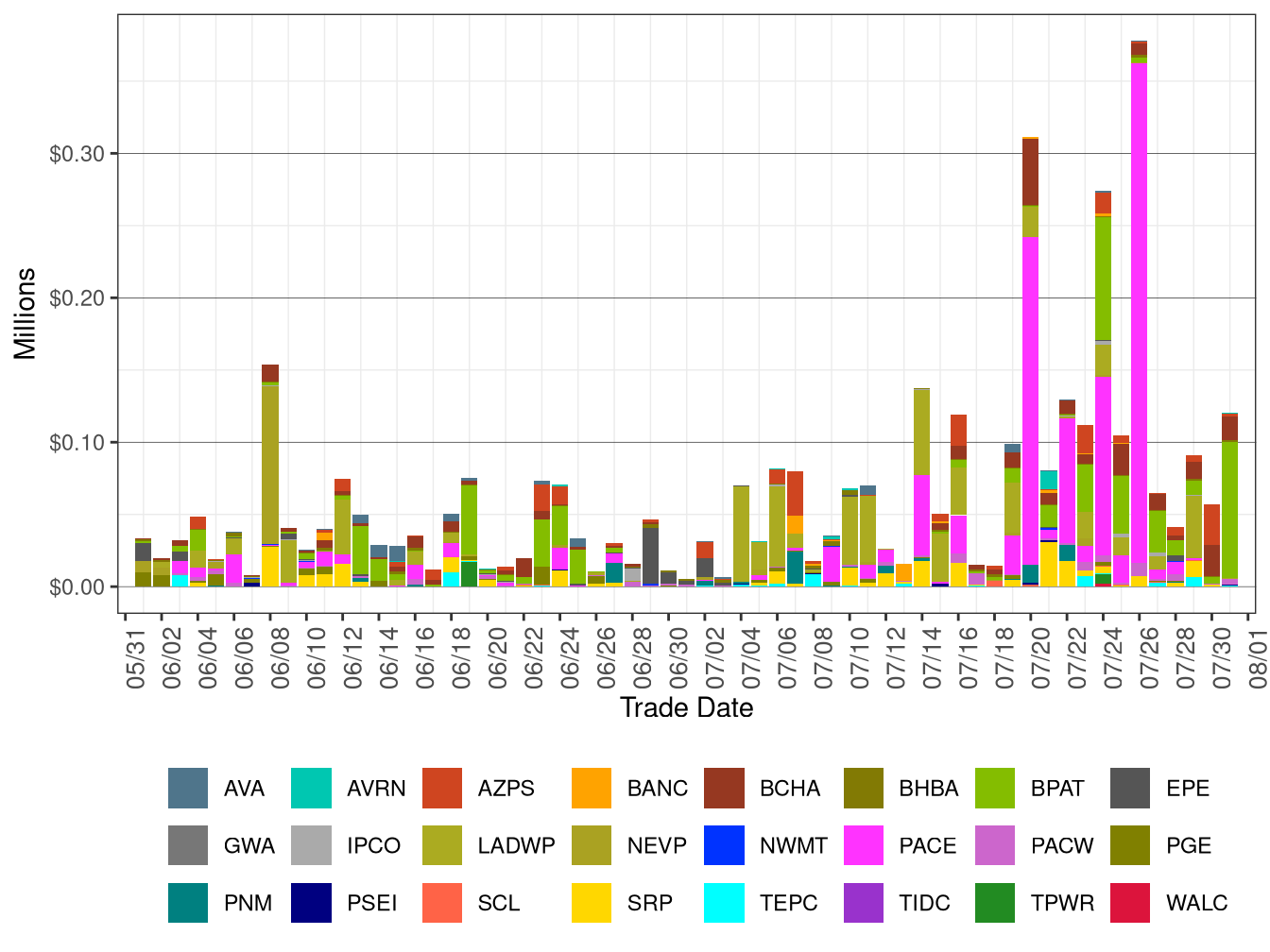Click the PGE legend color swatch

tap(1130, 845)
